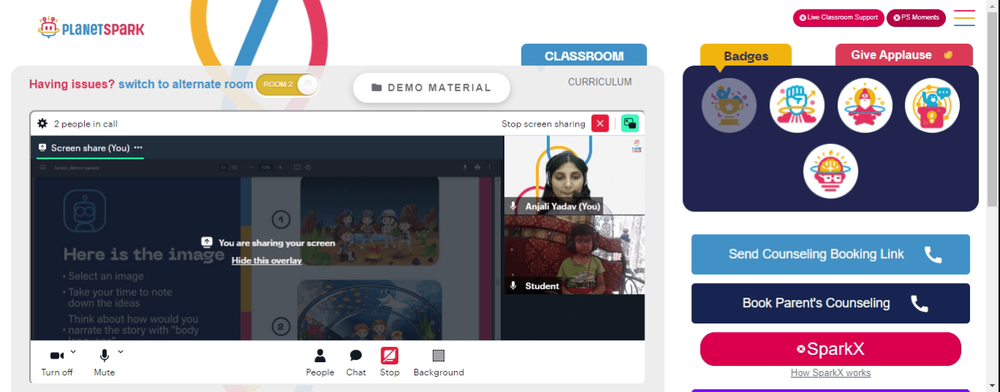Click Hide this overlay link
The image size is (1000, 392).
tap(267, 260)
